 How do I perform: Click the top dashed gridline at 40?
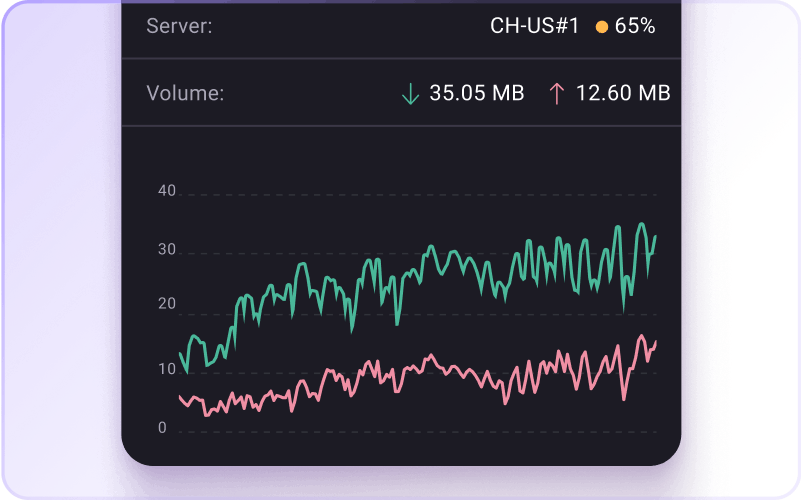(420, 195)
